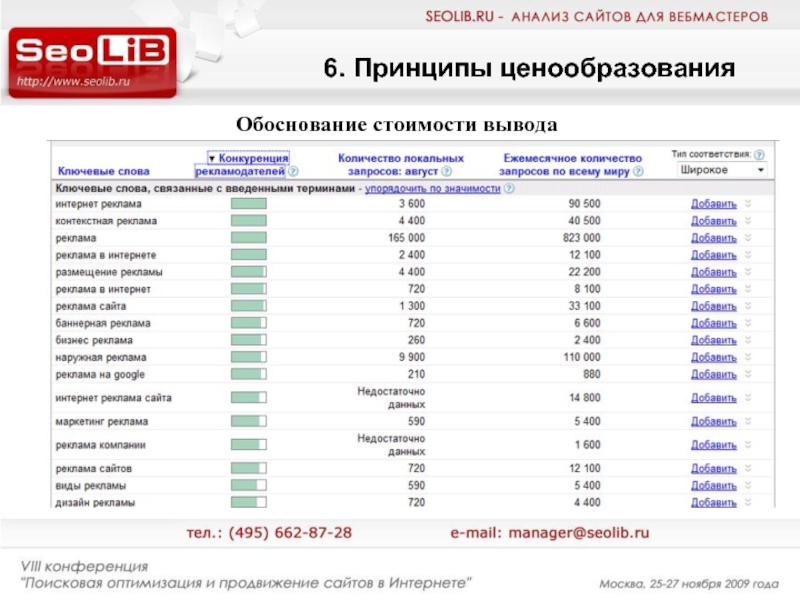Screen dimensions: 800x600
Task: Sort by Конкуренция рекламодателей column header
Action: [243, 164]
